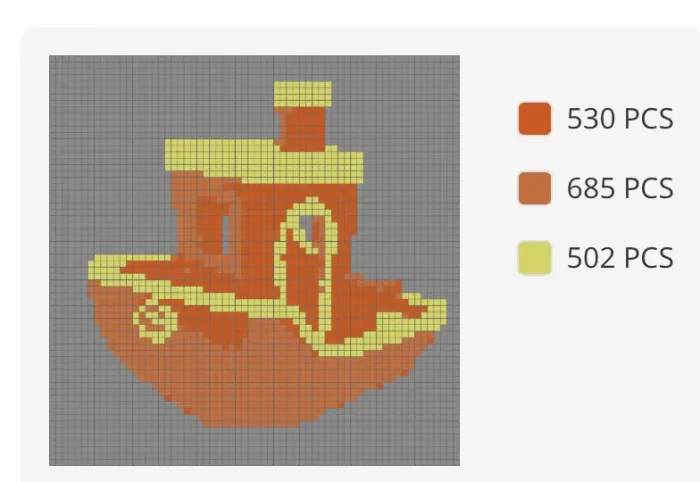700x482 pixels.
Task: Click the "530 PCS" count label
Action: pos(620,118)
